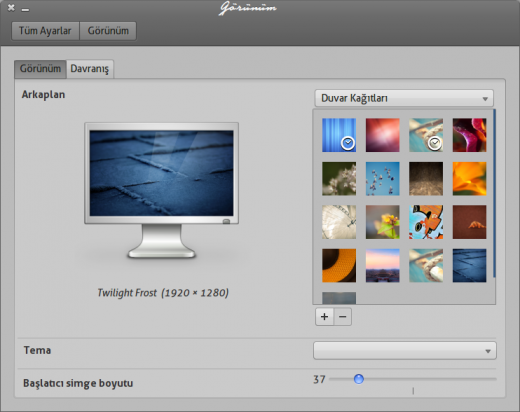520x412 pixels.
Task: Select the Görünüm tab
Action: coord(40,69)
